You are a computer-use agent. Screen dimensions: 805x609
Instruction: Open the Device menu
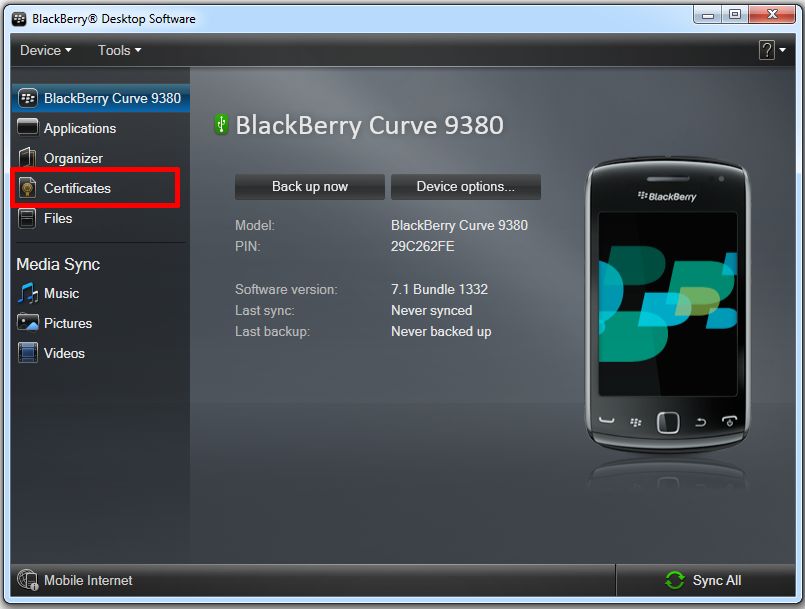pos(45,50)
